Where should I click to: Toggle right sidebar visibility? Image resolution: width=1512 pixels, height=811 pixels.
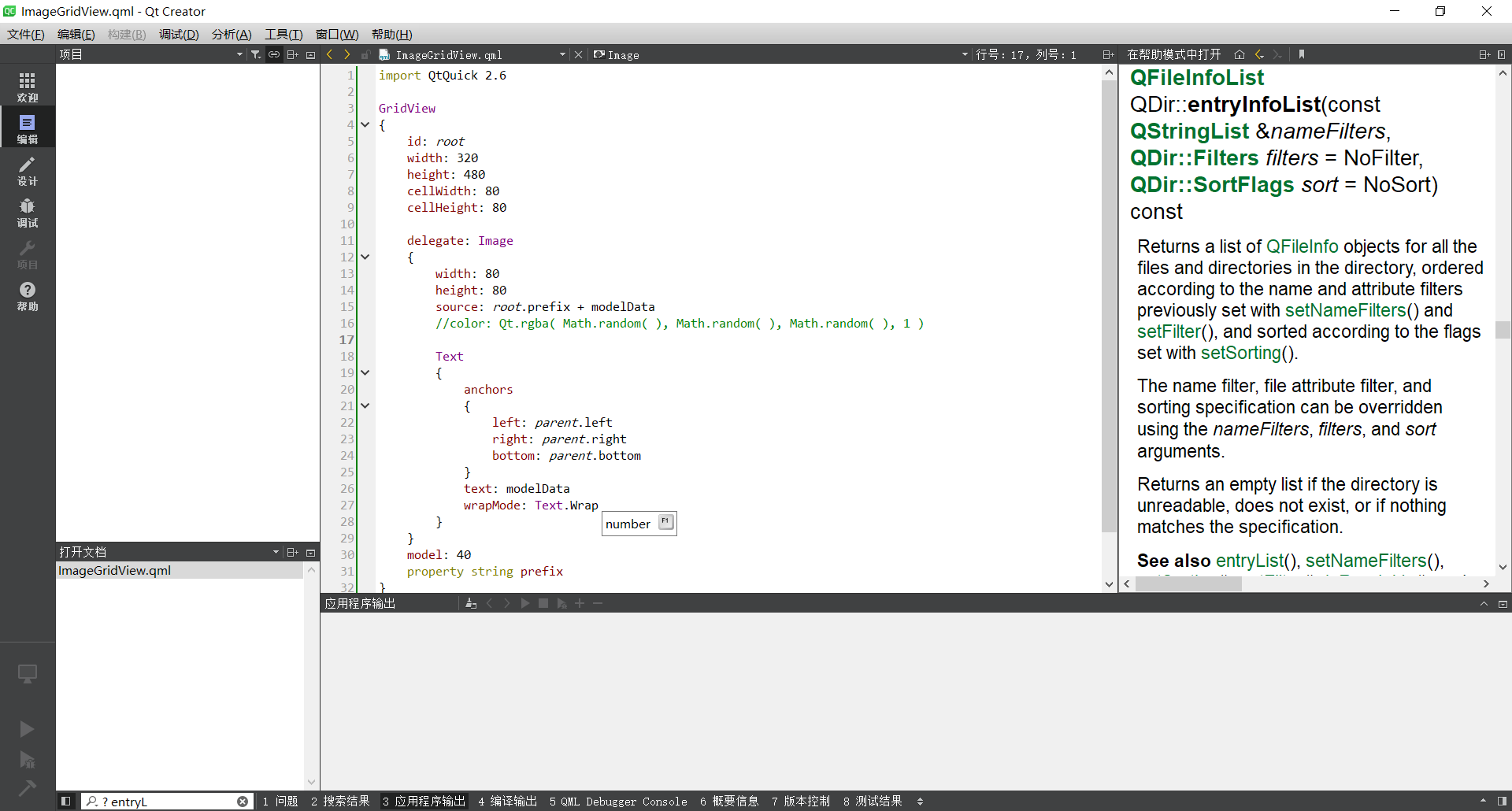click(1503, 801)
